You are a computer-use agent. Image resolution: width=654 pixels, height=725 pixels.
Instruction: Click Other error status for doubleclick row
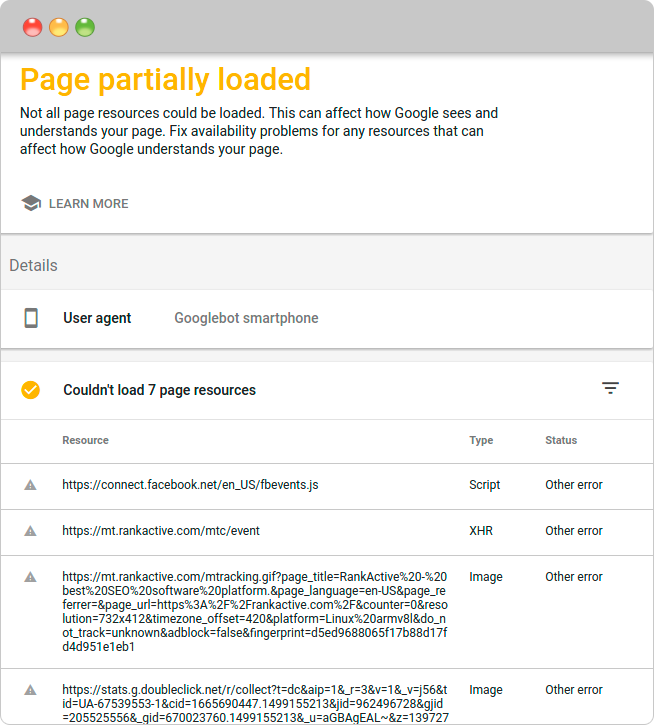(574, 690)
